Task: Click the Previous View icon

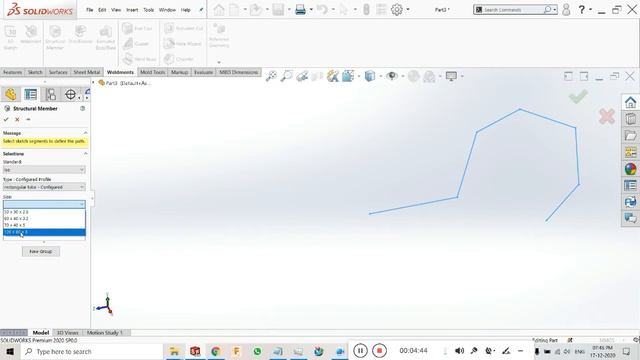Action: click(302, 76)
